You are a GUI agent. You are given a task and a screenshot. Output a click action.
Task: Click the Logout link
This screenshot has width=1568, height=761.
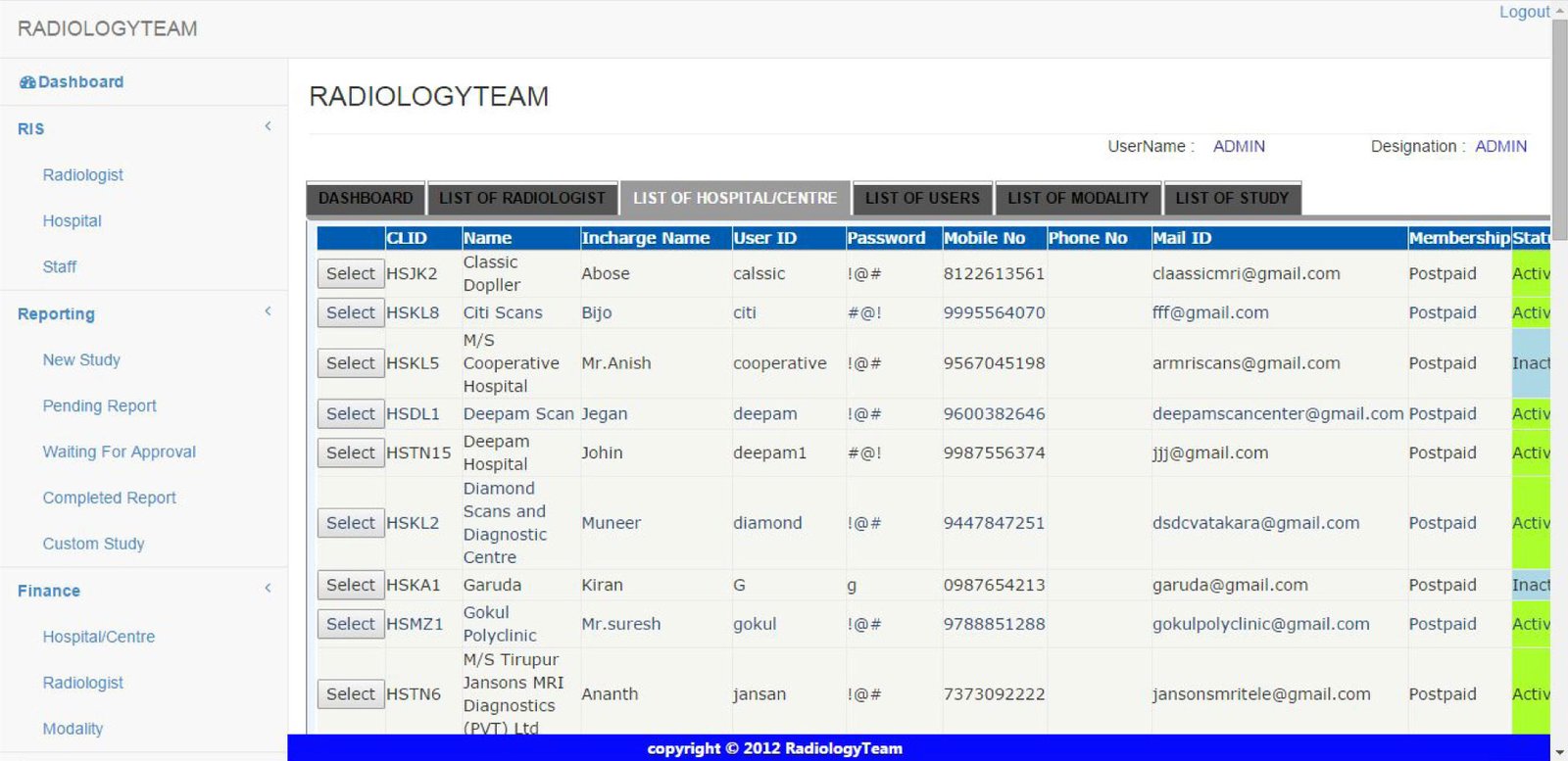pos(1524,12)
